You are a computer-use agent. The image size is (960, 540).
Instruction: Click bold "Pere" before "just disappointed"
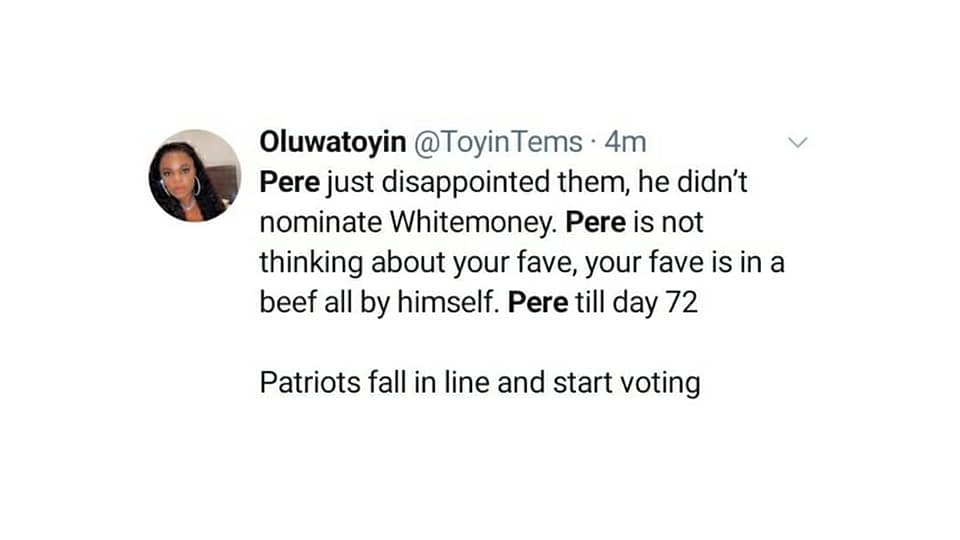point(289,183)
